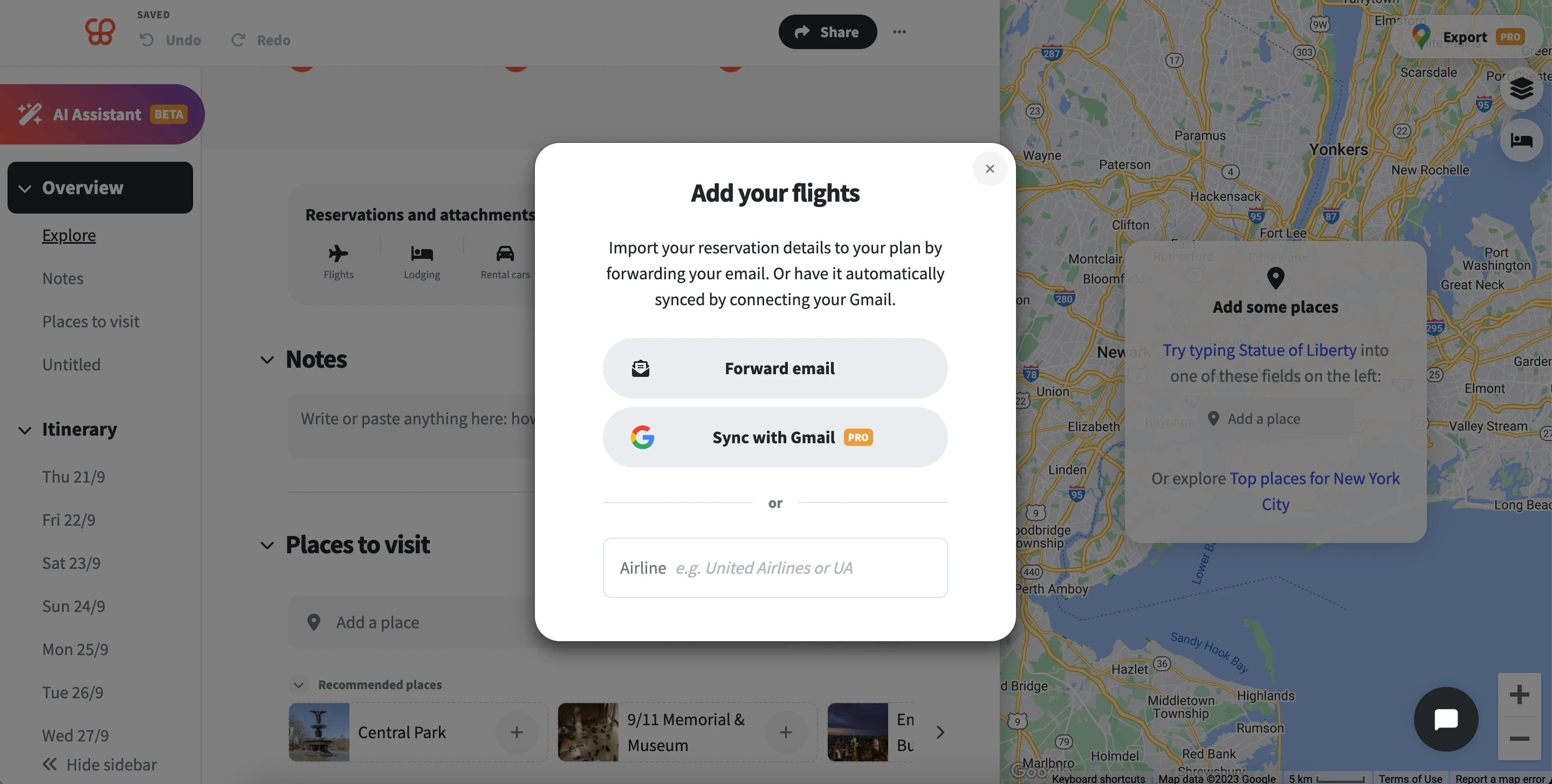Screen dimensions: 1552x784
Task: Click the Flights airplane icon
Action: [x=338, y=254]
